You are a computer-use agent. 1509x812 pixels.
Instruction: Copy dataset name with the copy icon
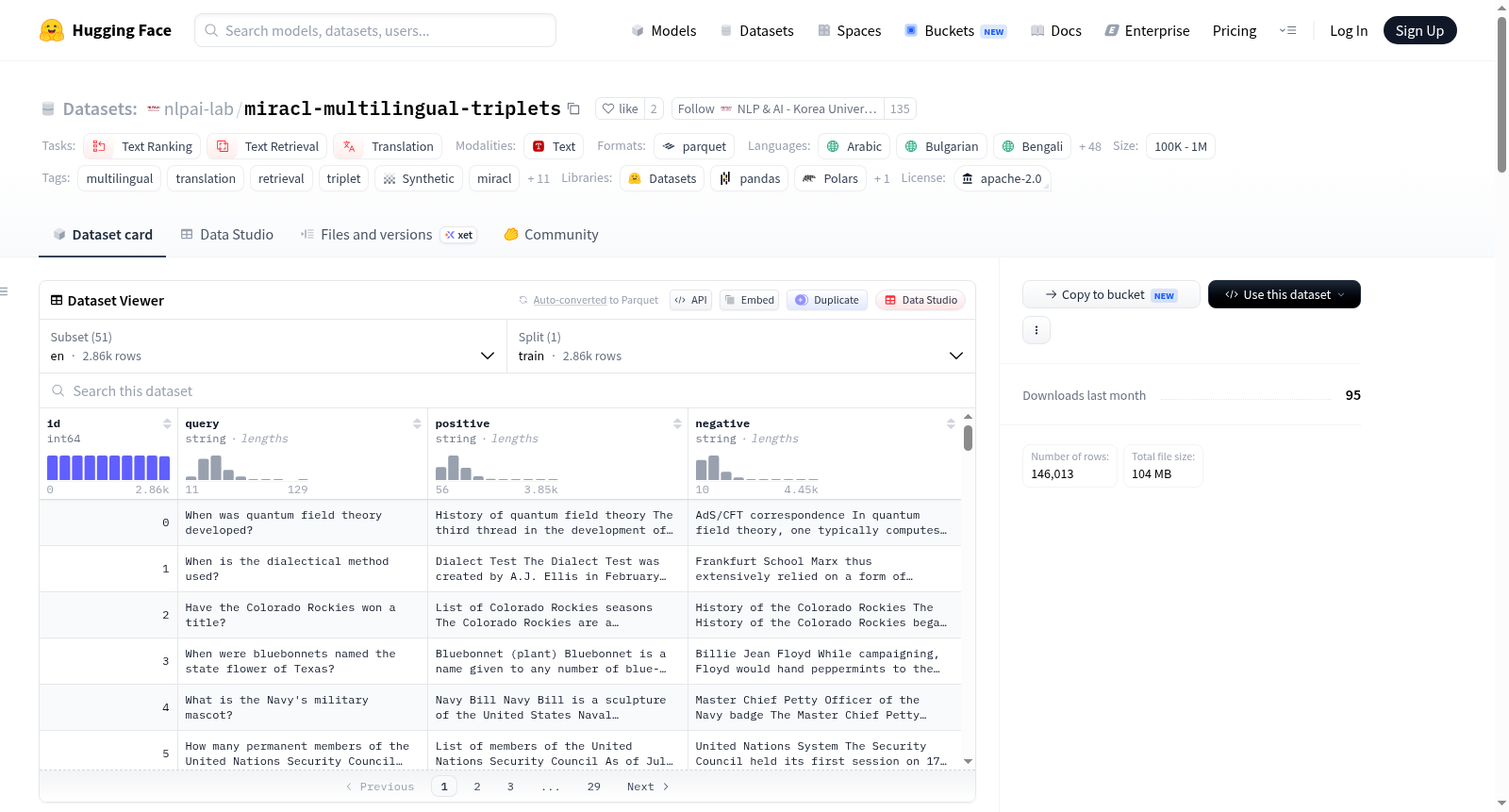[573, 108]
